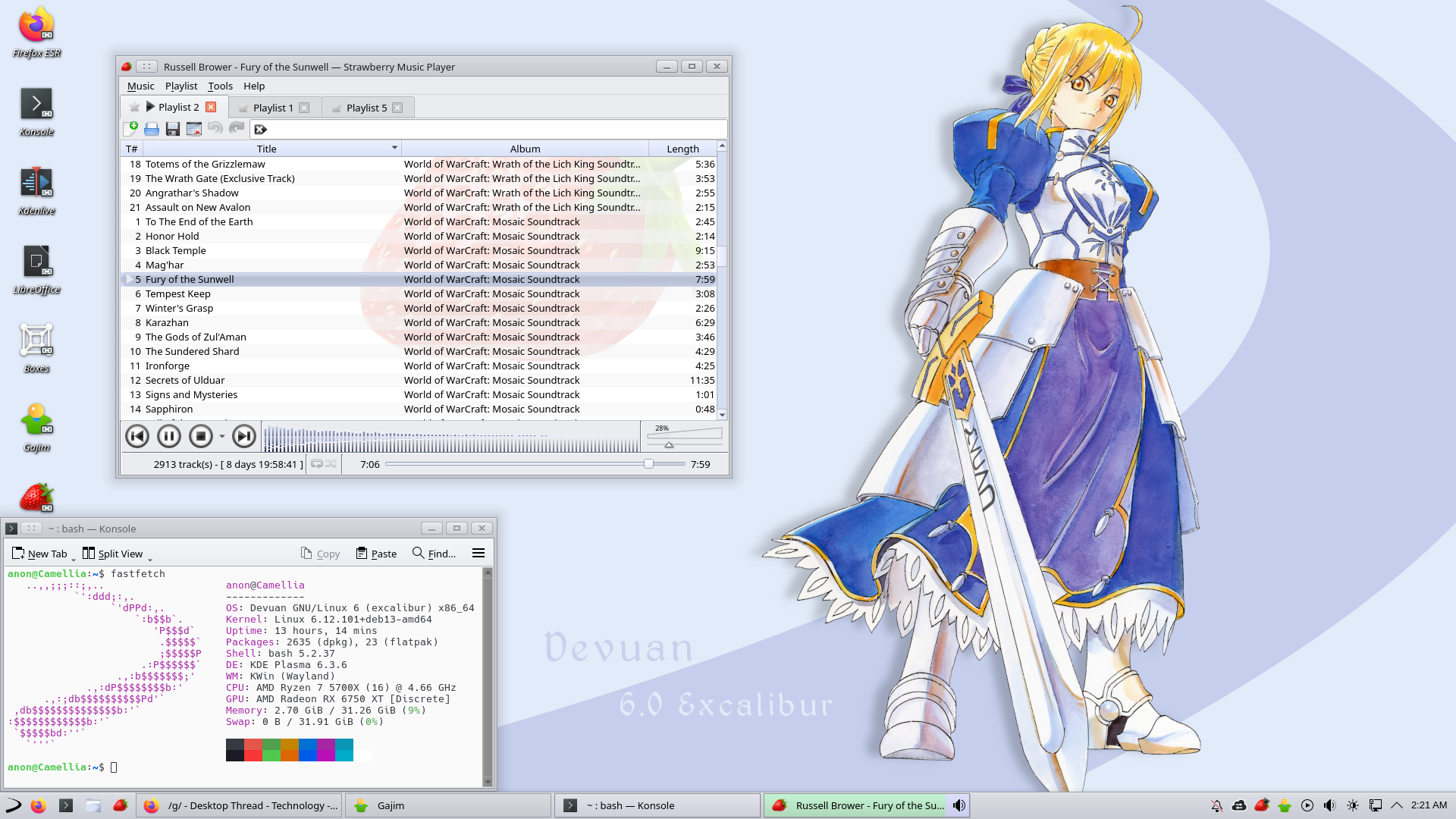Stop playback in Strawberry
Image resolution: width=1456 pixels, height=819 pixels.
pos(201,436)
